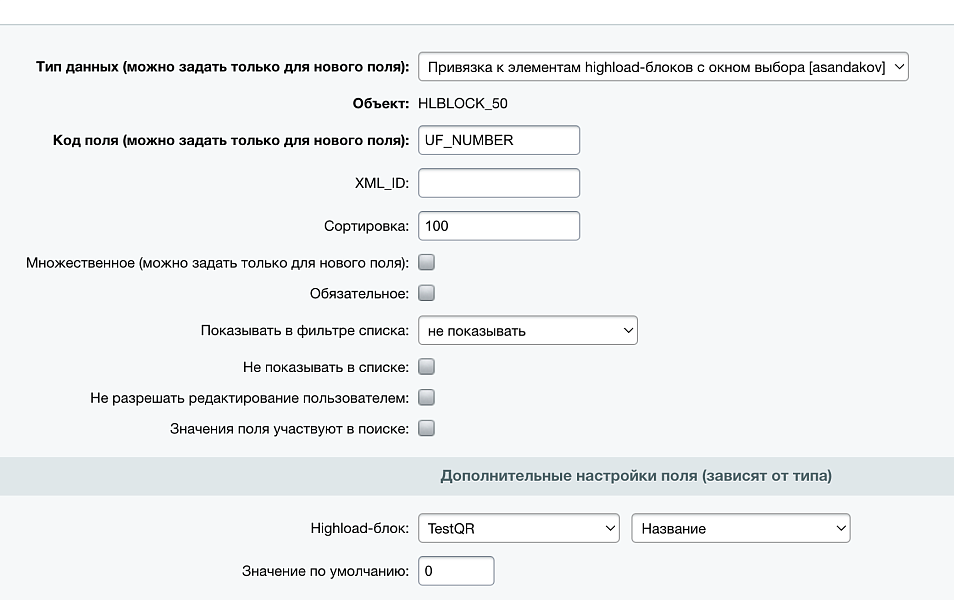Select the Сортировка input showing 100
This screenshot has width=954, height=600.
click(498, 225)
